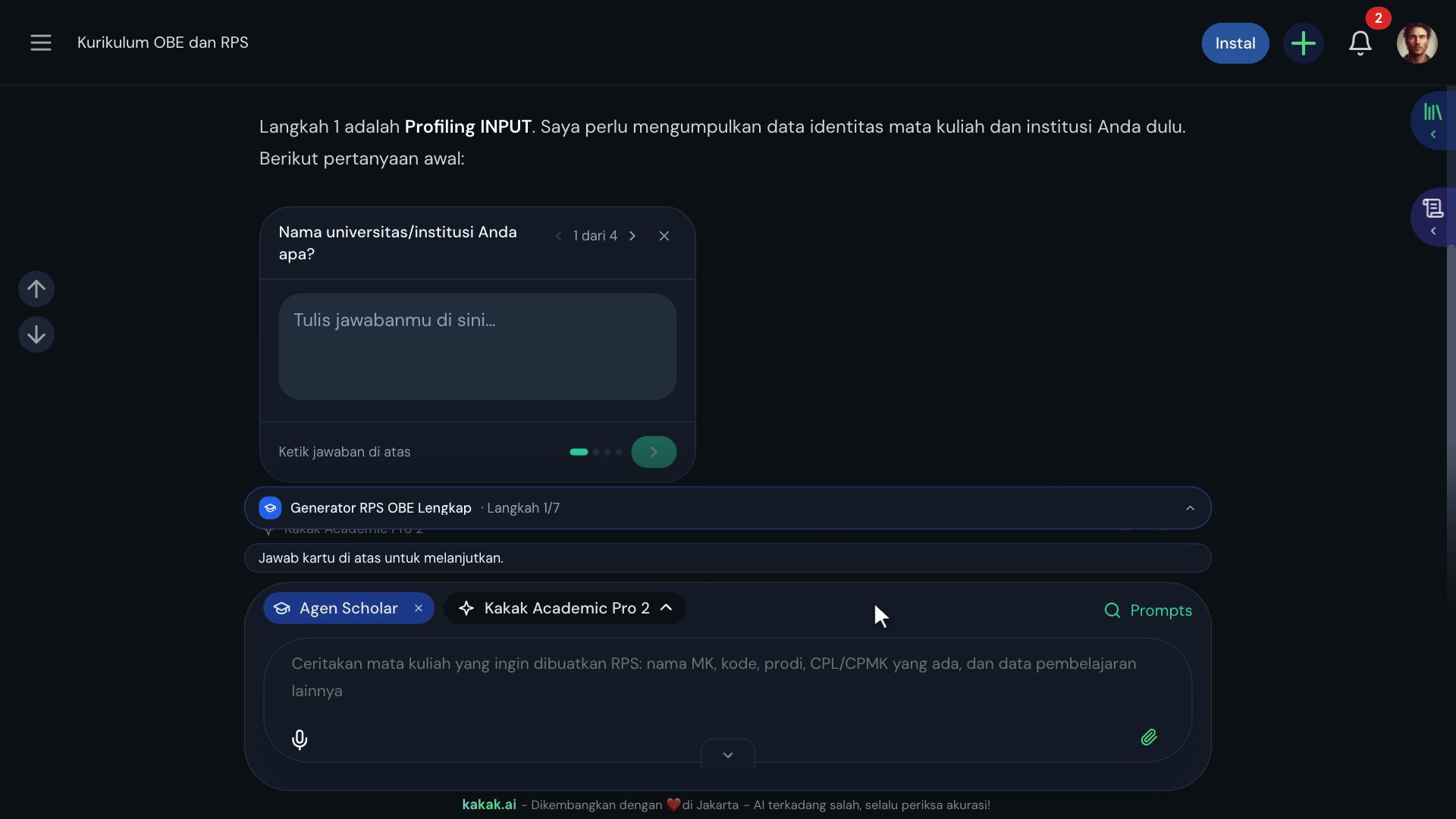Open the hamburger sidebar menu
Image resolution: width=1456 pixels, height=819 pixels.
pos(41,42)
